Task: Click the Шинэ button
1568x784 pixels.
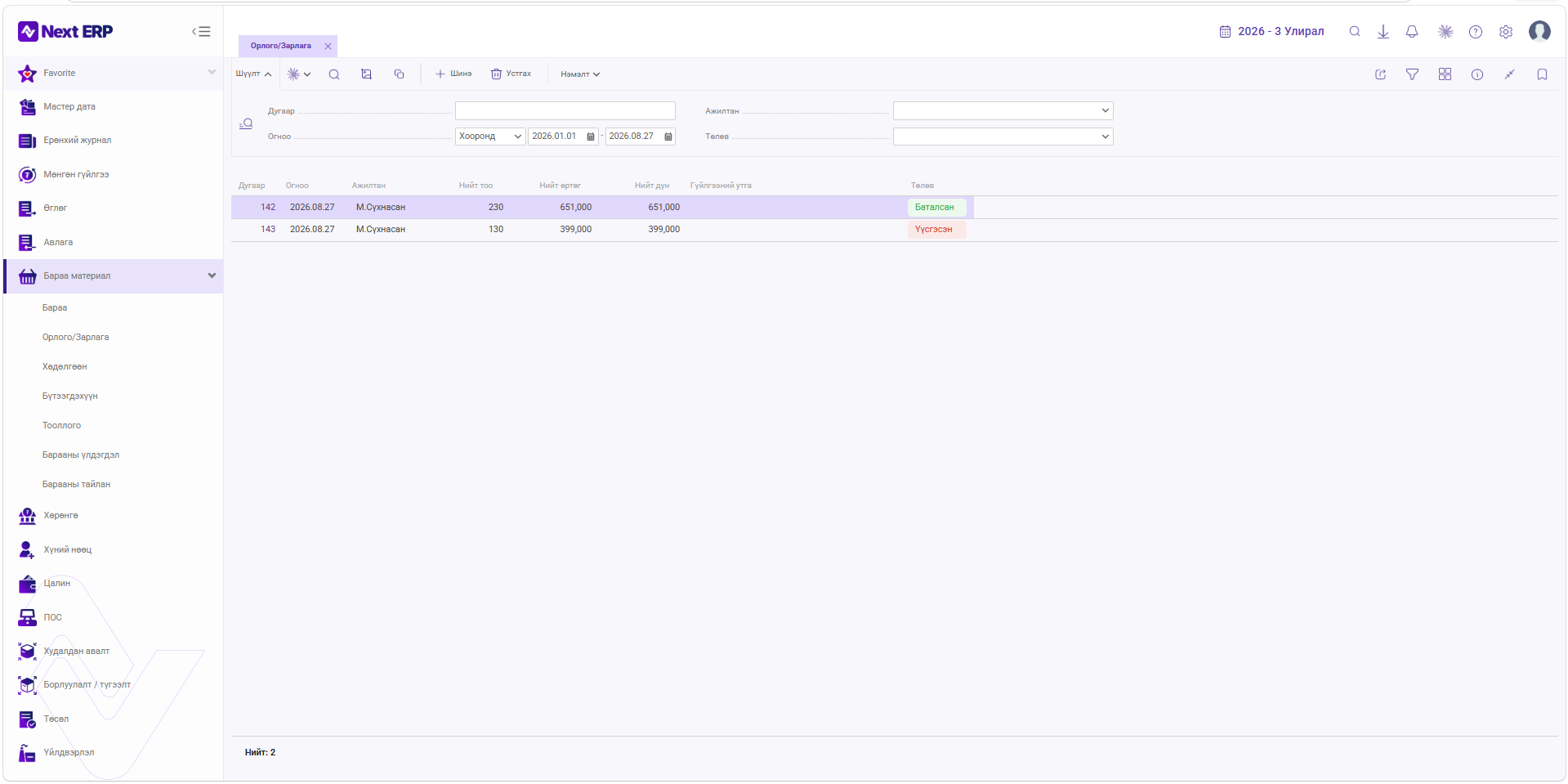Action: click(x=453, y=74)
